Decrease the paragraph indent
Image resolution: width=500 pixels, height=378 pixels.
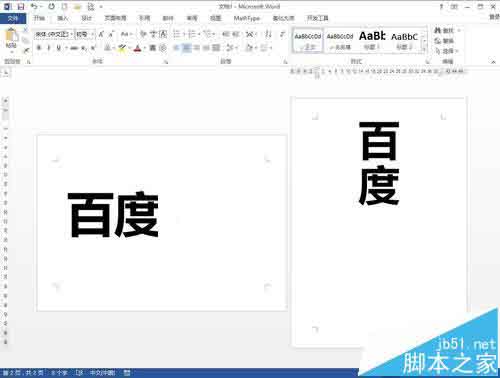[226, 34]
